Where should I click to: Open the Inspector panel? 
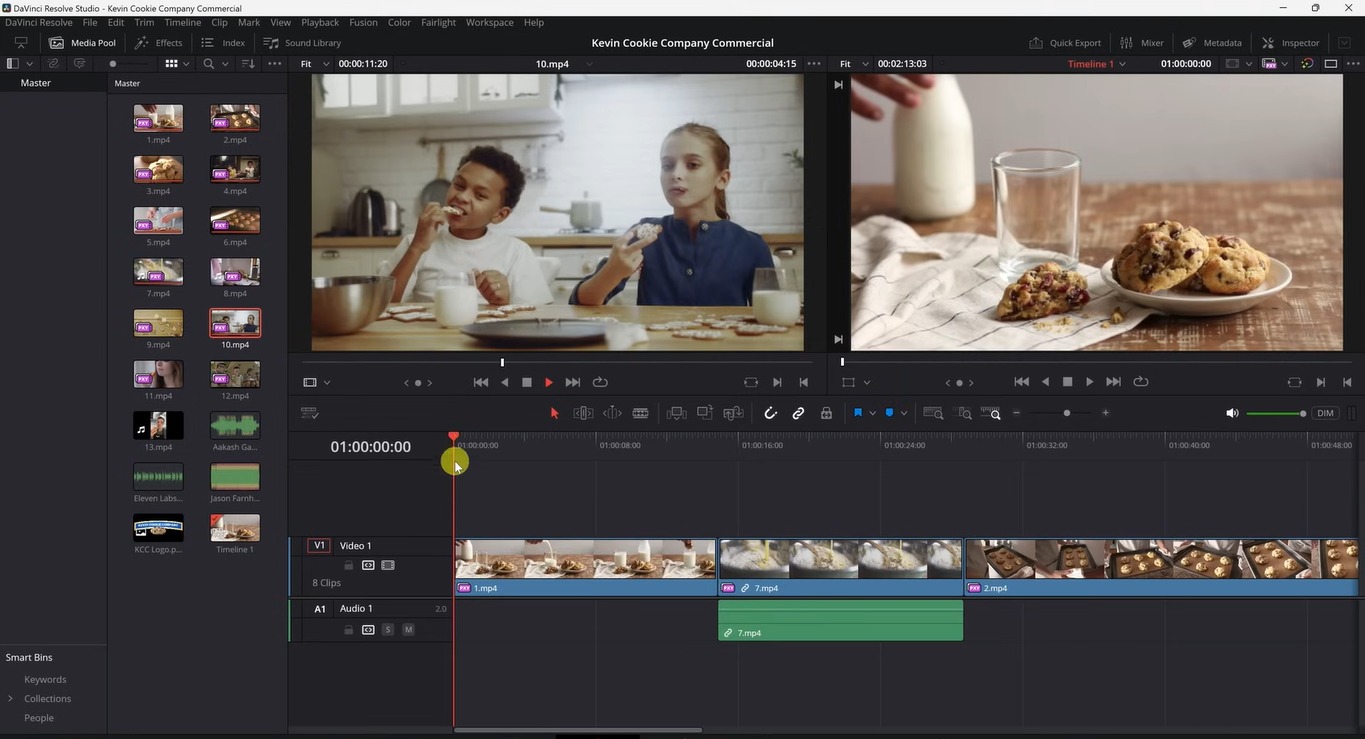1290,43
